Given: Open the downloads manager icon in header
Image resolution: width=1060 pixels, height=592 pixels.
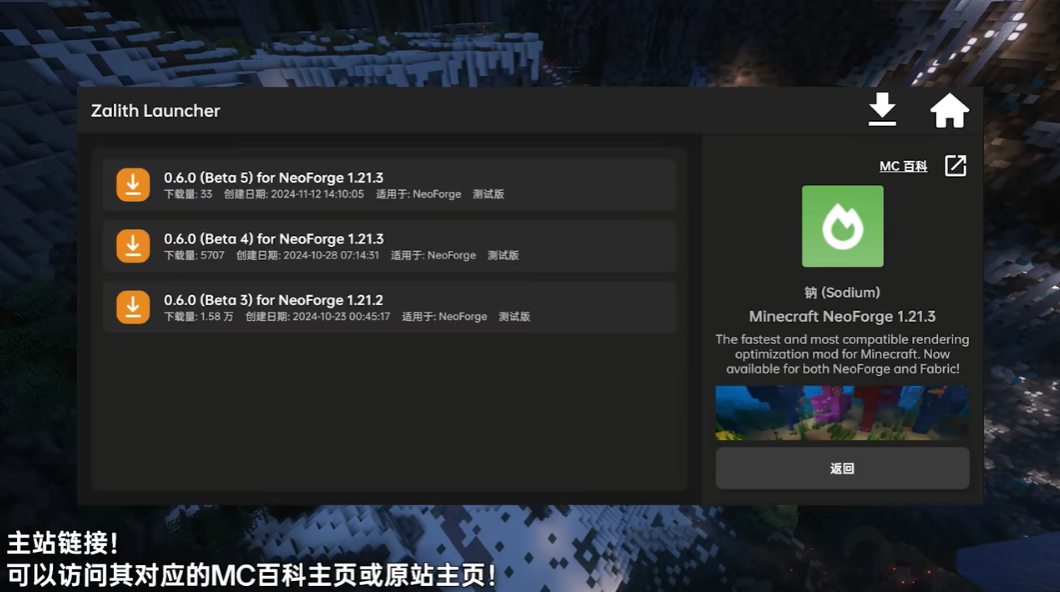Looking at the screenshot, I should pyautogui.click(x=882, y=110).
